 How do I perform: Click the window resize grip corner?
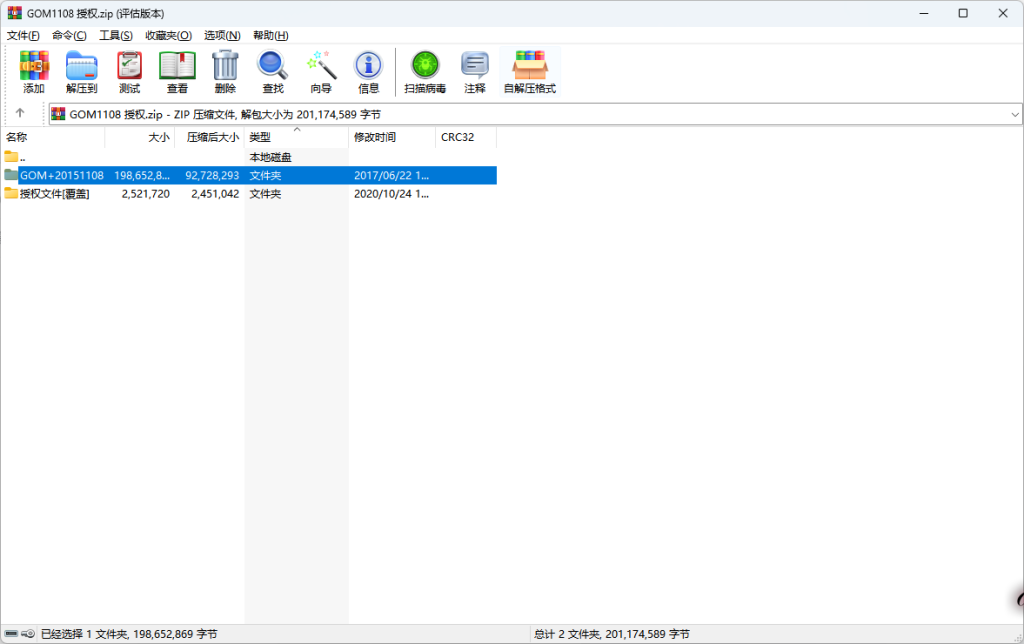[1017, 637]
